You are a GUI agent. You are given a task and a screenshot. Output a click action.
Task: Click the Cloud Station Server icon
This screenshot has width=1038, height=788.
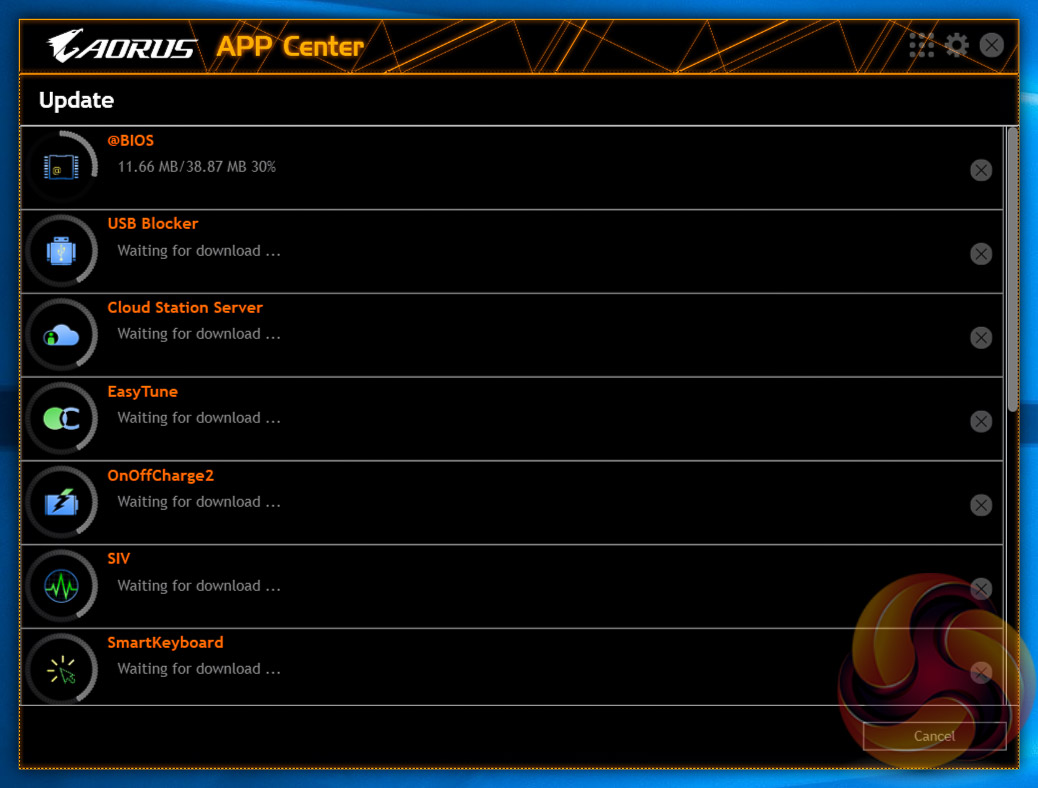[61, 335]
